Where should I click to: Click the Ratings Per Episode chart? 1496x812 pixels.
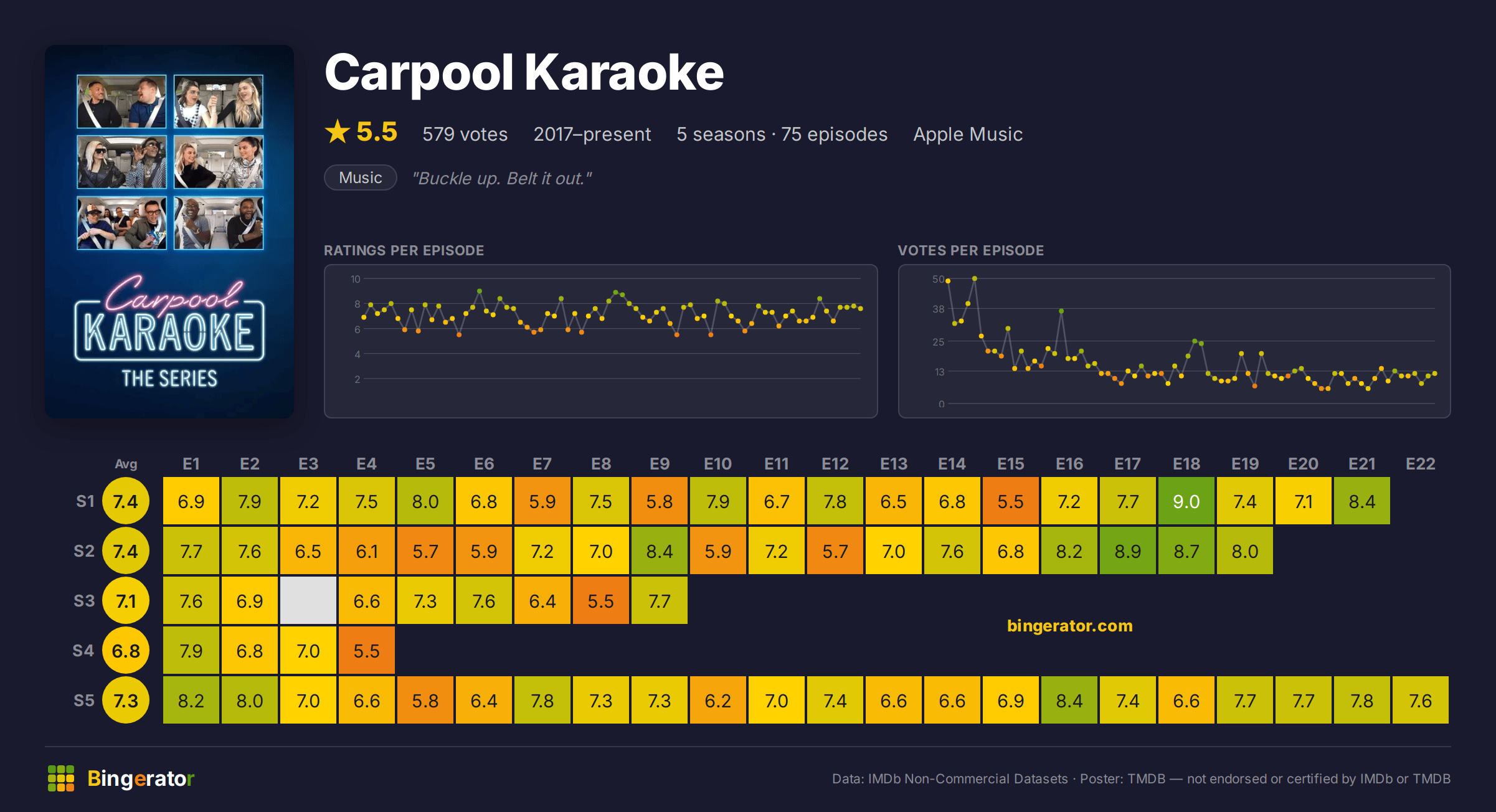[x=601, y=341]
